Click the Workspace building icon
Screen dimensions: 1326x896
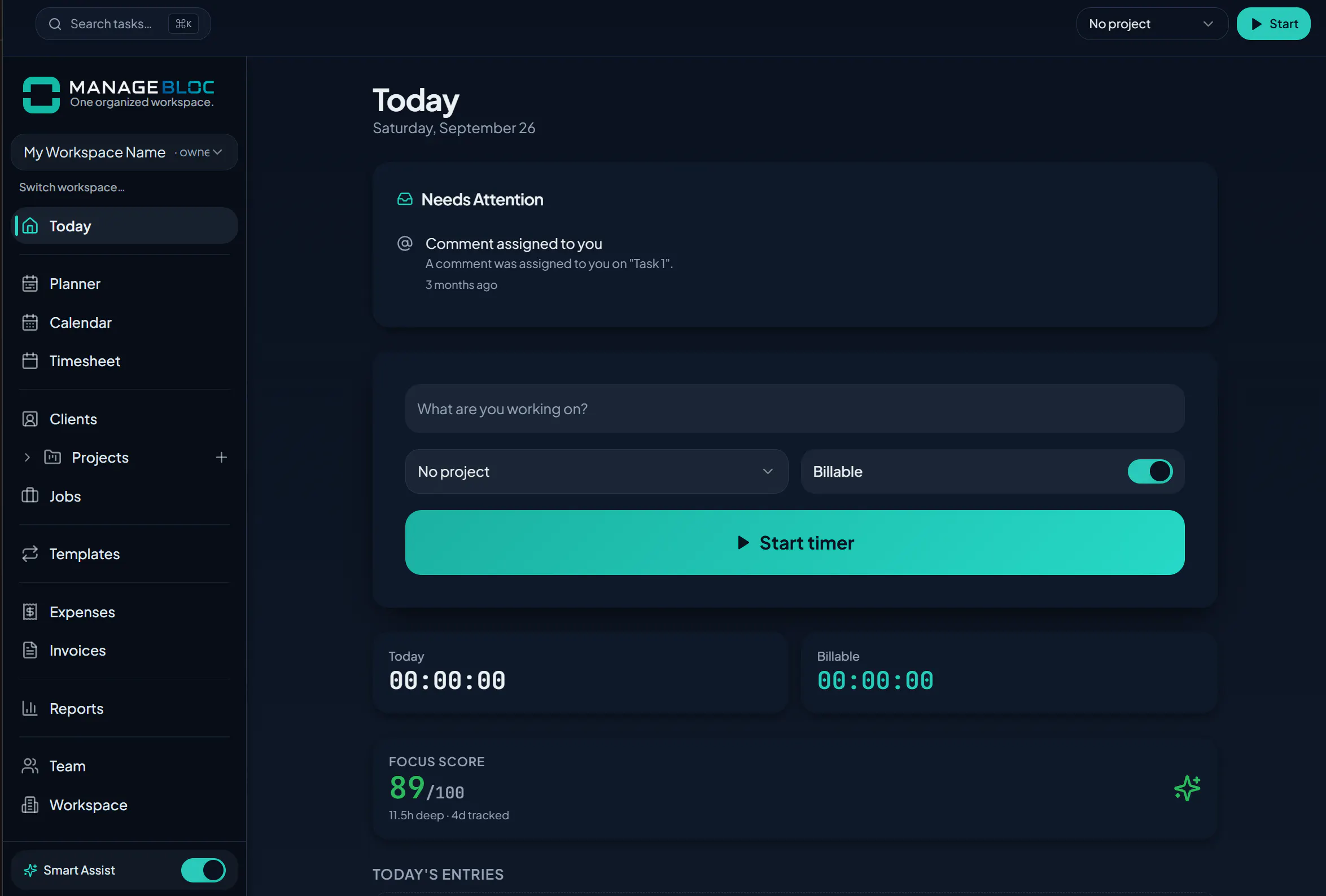click(x=30, y=805)
